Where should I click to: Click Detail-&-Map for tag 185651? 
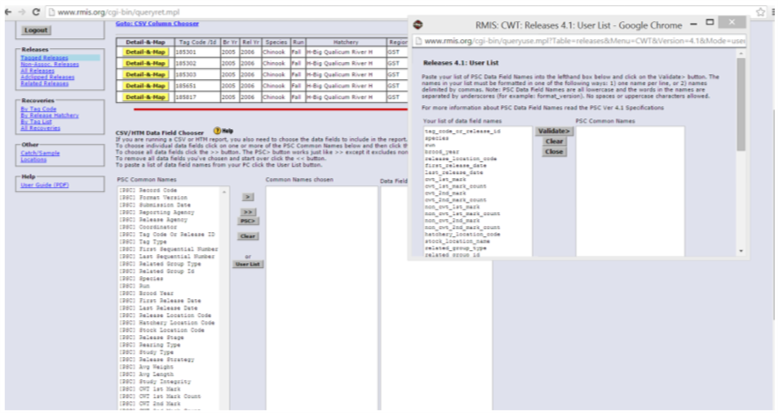pyautogui.click(x=145, y=86)
